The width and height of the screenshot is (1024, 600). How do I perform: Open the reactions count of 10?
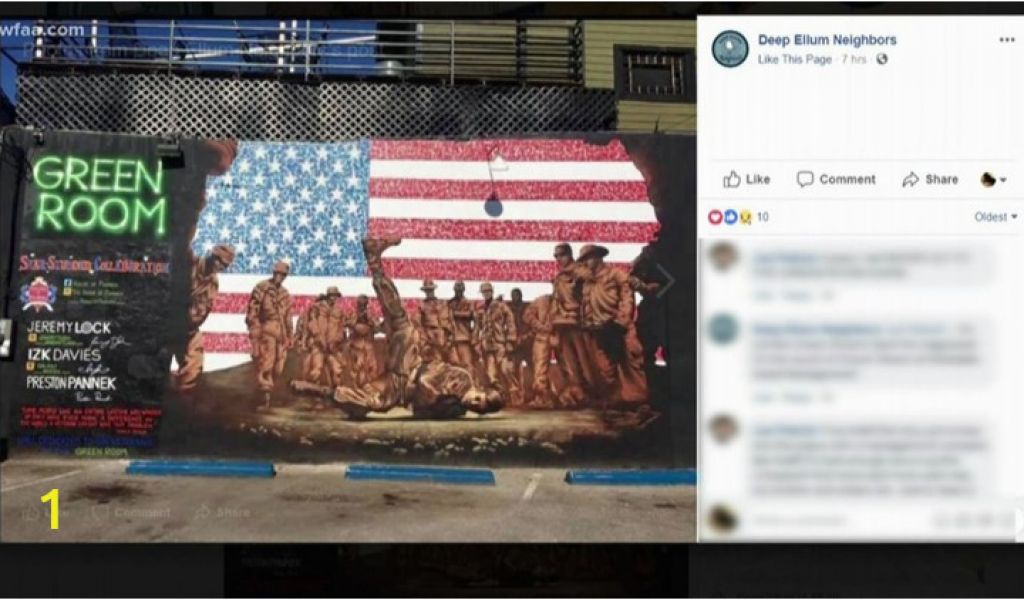click(x=762, y=217)
